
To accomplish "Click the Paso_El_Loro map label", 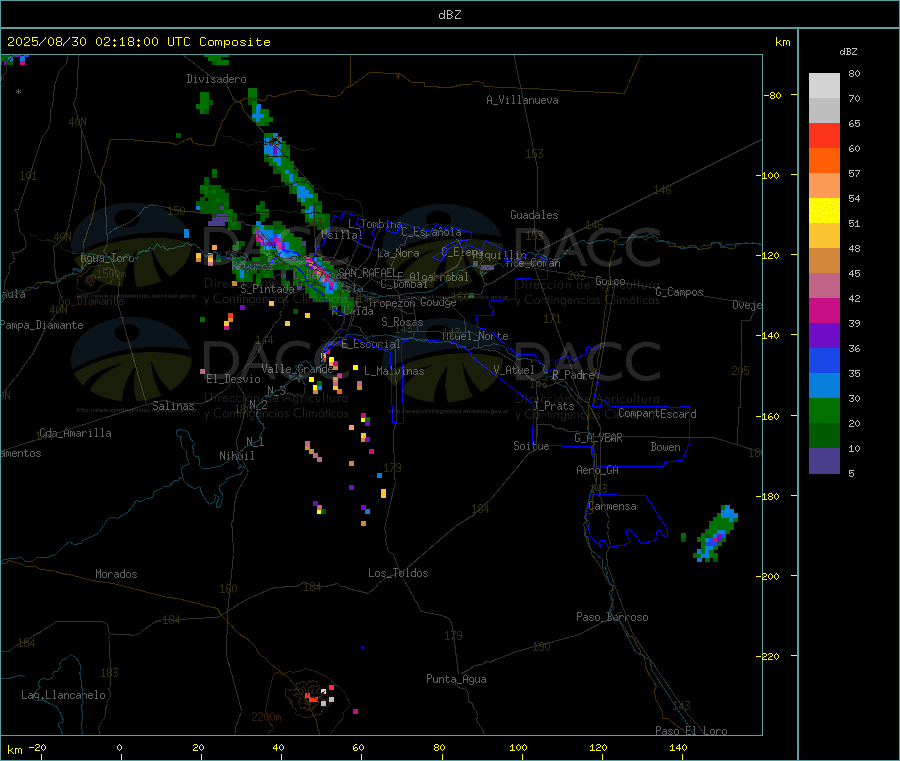I will [x=692, y=731].
